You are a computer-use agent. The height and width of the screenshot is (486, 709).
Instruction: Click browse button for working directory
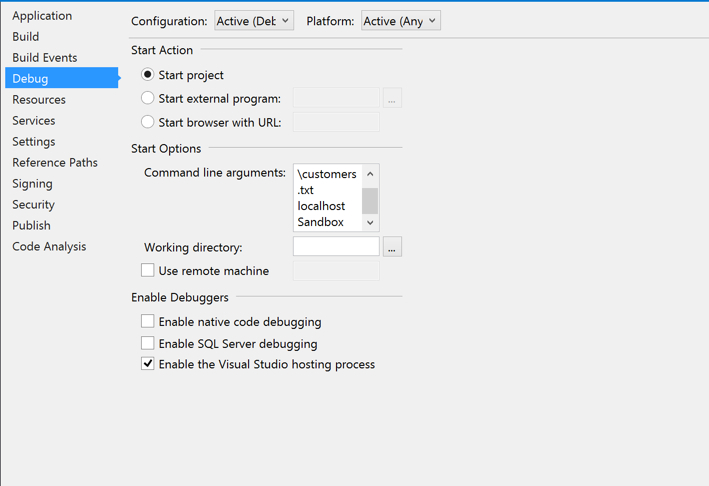[392, 247]
